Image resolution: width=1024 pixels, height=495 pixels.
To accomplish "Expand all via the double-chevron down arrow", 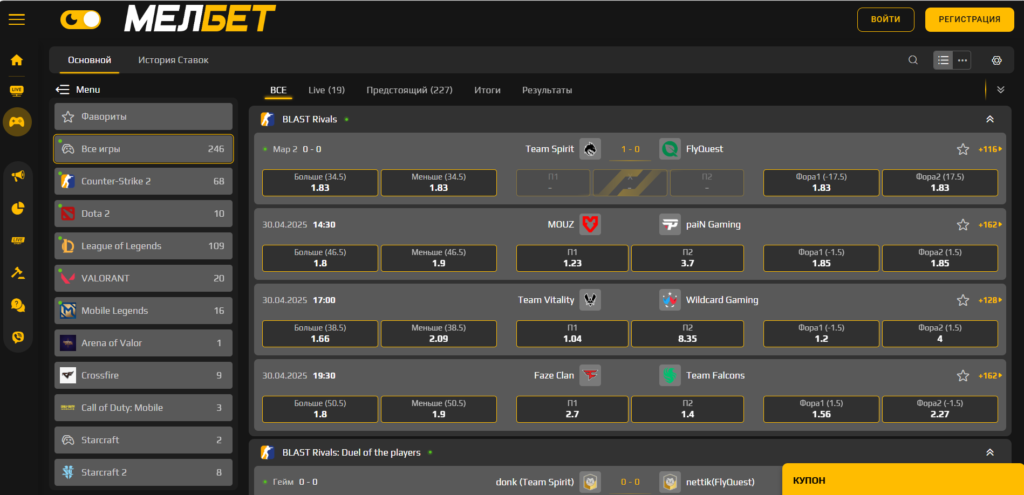I will pos(1000,89).
